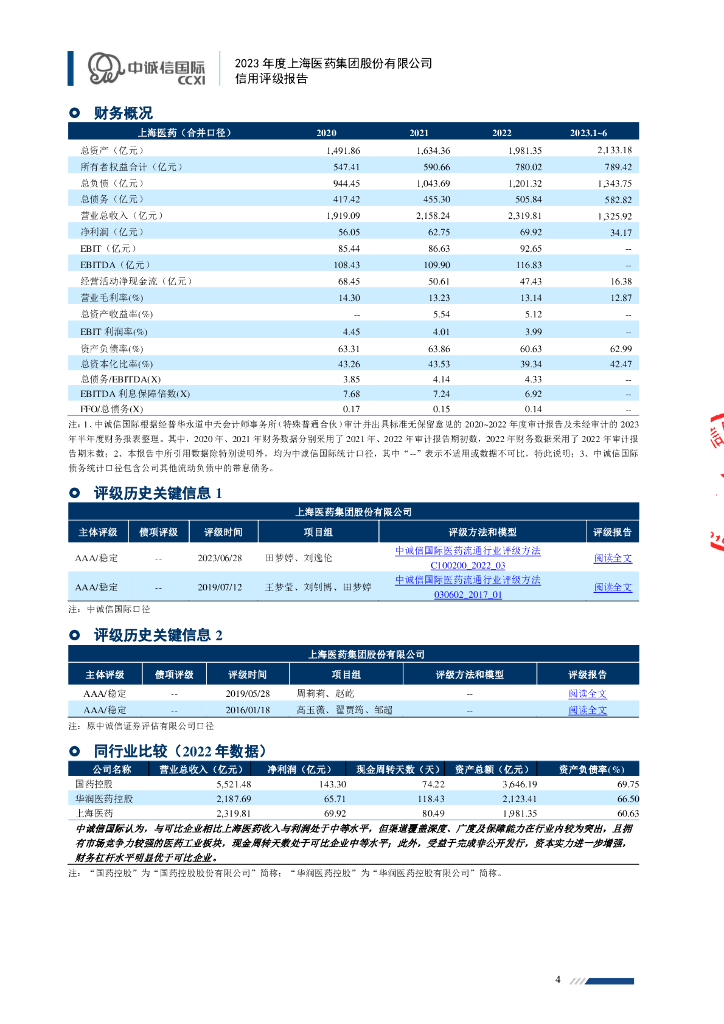Viewport: 724px width, 1024px height.
Task: Click total liabilities value 1,343.75
Action: click(x=614, y=184)
